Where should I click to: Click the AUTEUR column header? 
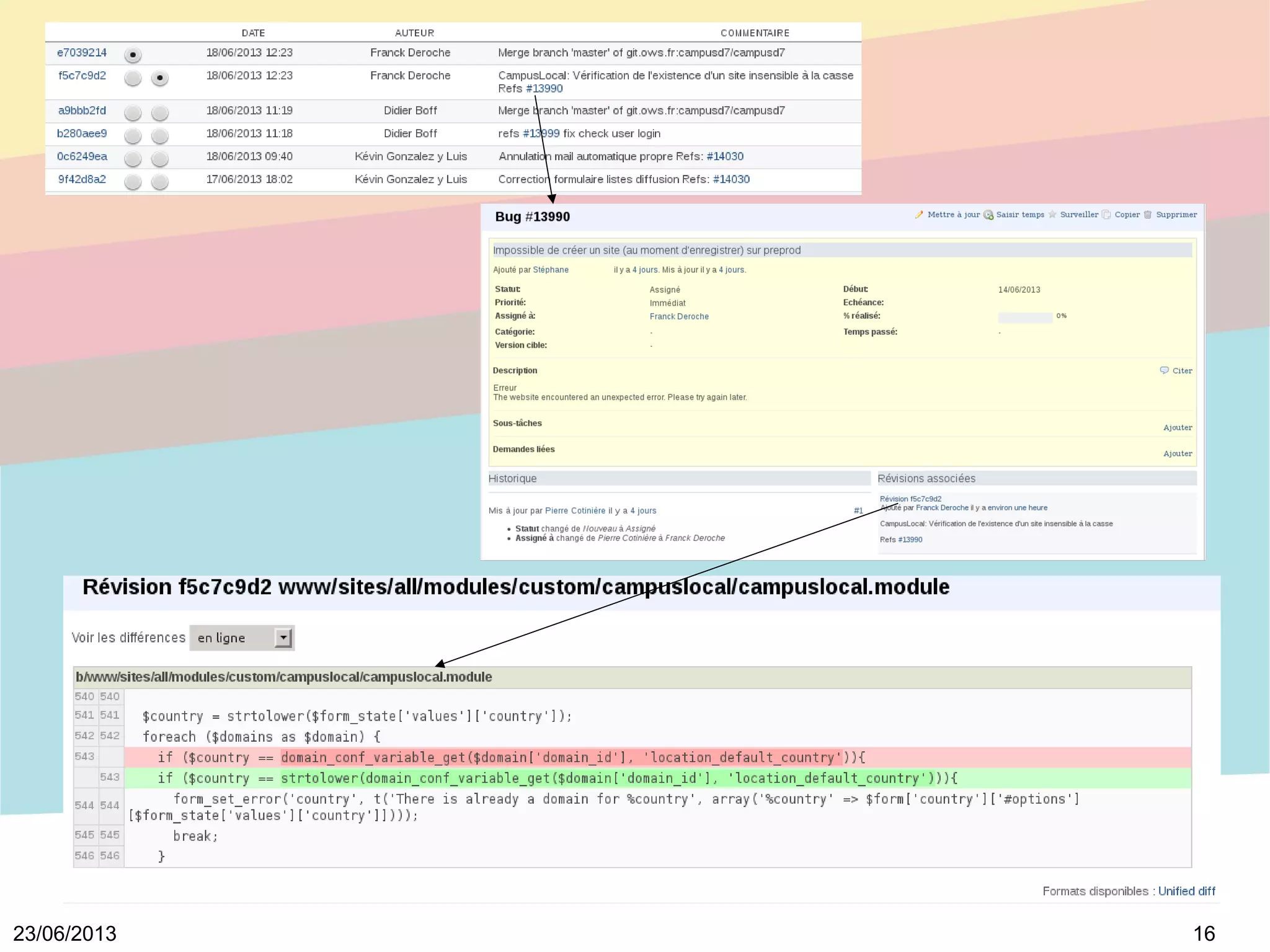click(x=414, y=33)
